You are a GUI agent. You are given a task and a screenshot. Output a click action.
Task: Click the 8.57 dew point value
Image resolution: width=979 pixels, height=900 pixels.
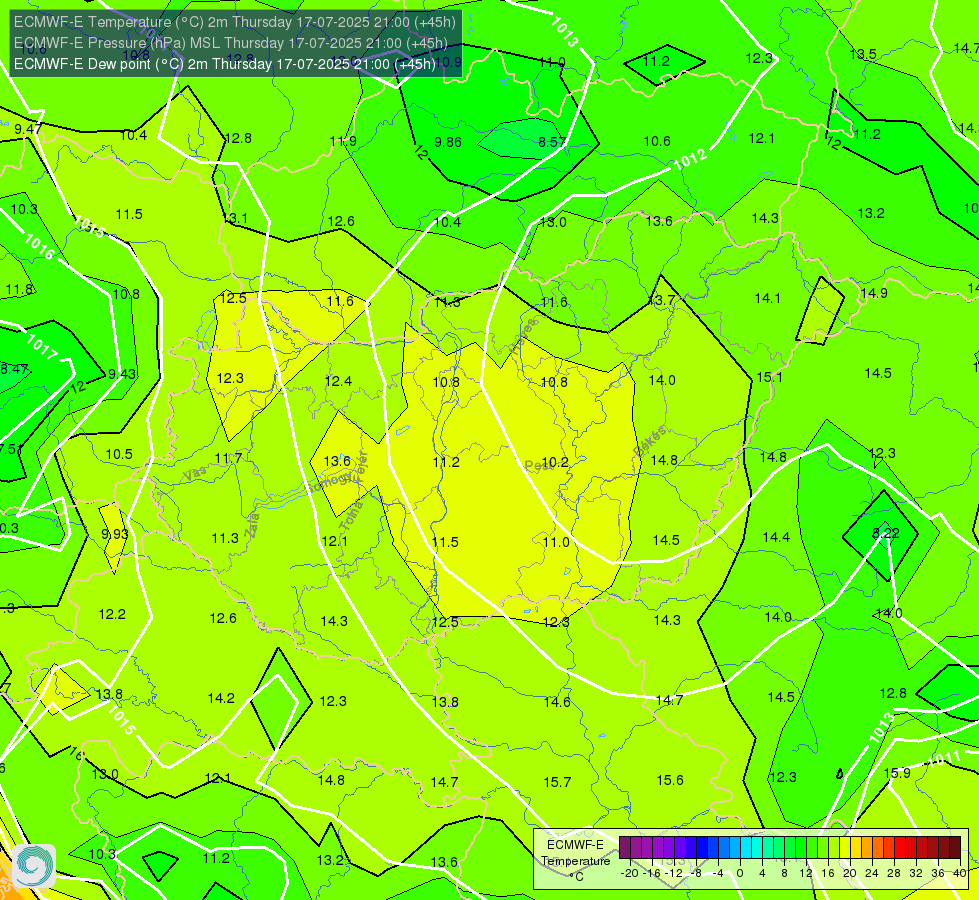coord(552,142)
